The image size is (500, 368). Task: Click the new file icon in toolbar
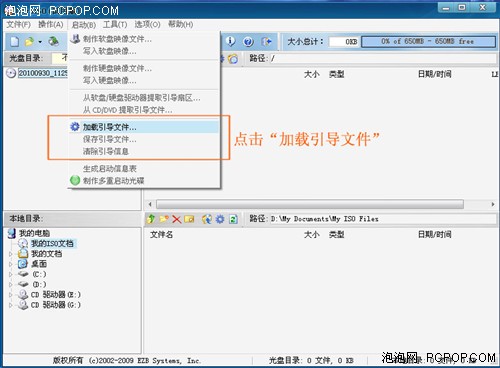[14, 42]
